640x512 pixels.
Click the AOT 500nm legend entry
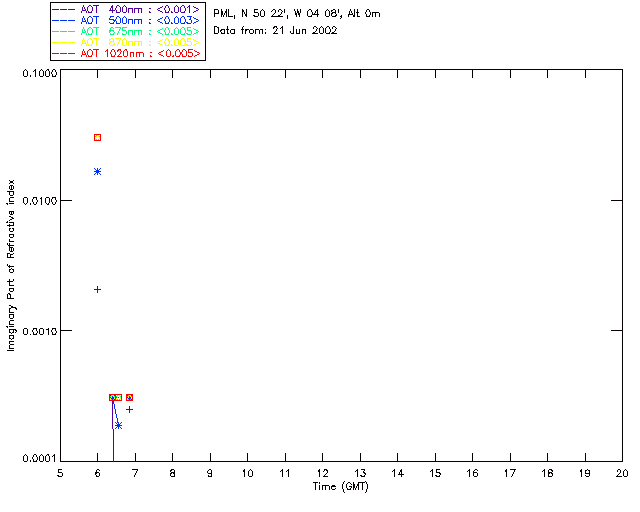pos(126,20)
